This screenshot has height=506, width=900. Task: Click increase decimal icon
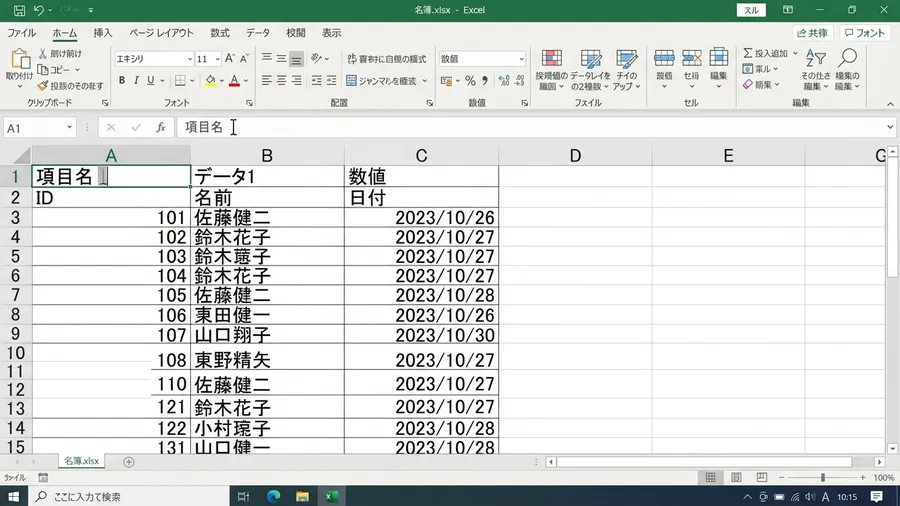pos(504,81)
